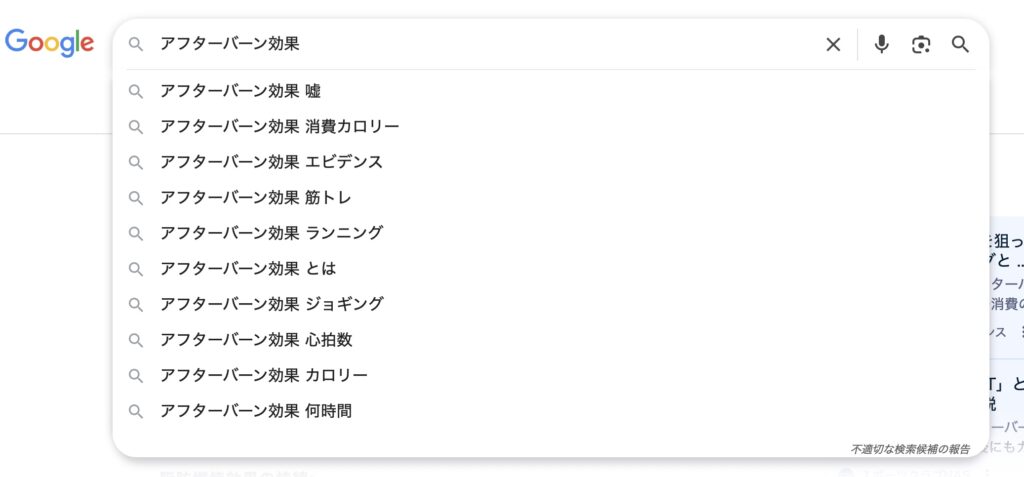The height and width of the screenshot is (477, 1024).
Task: Open 不適切な検索候補の報告 link
Action: click(910, 450)
